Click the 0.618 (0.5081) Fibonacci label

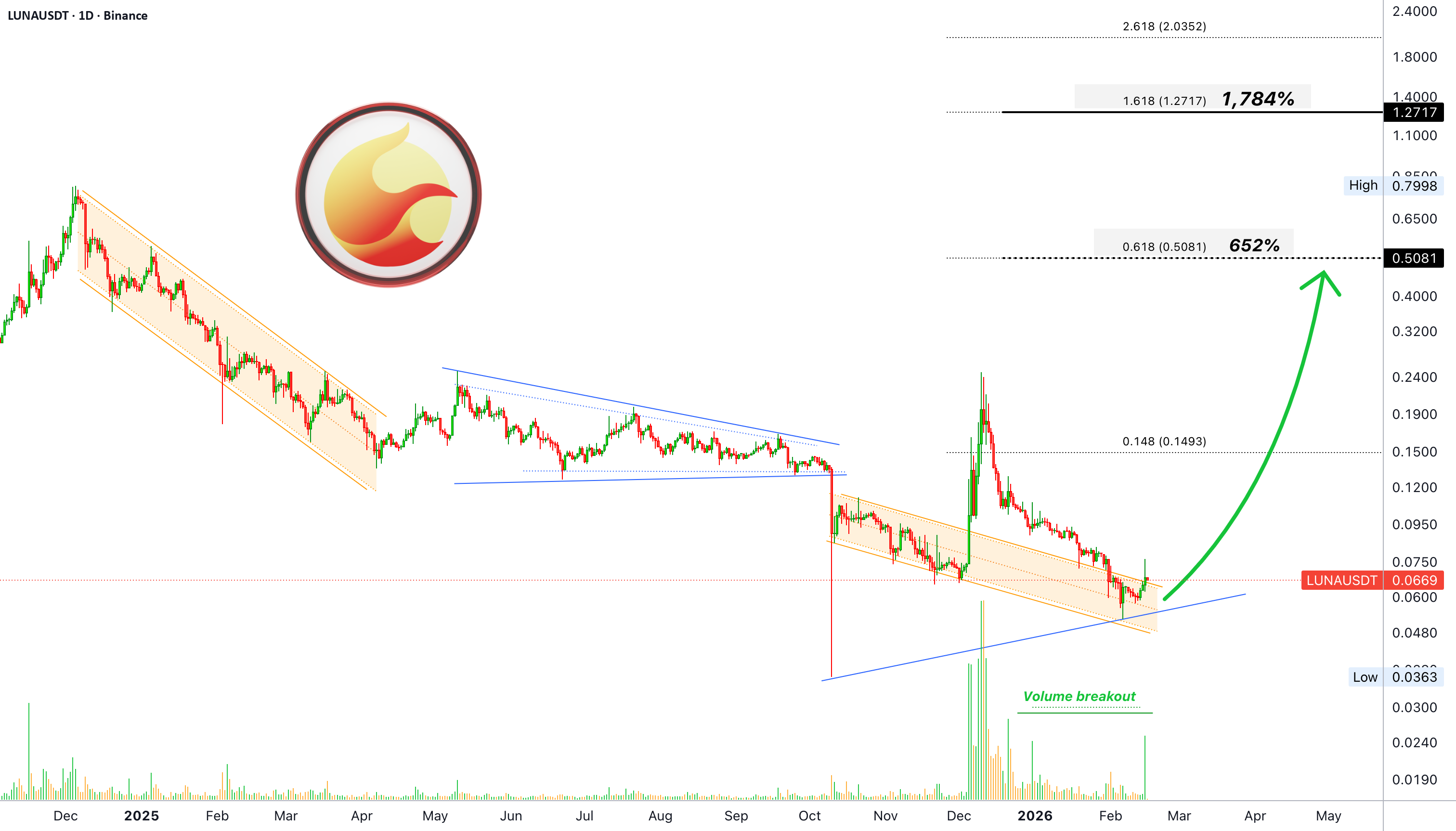[1164, 247]
